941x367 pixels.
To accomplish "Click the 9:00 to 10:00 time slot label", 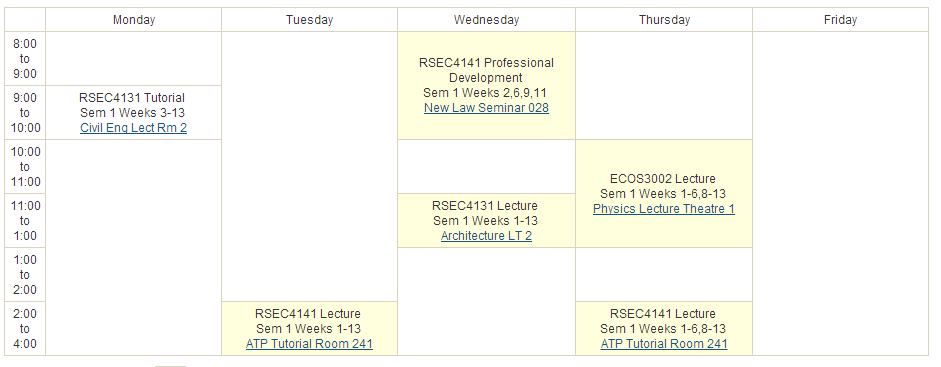I will (x=25, y=113).
